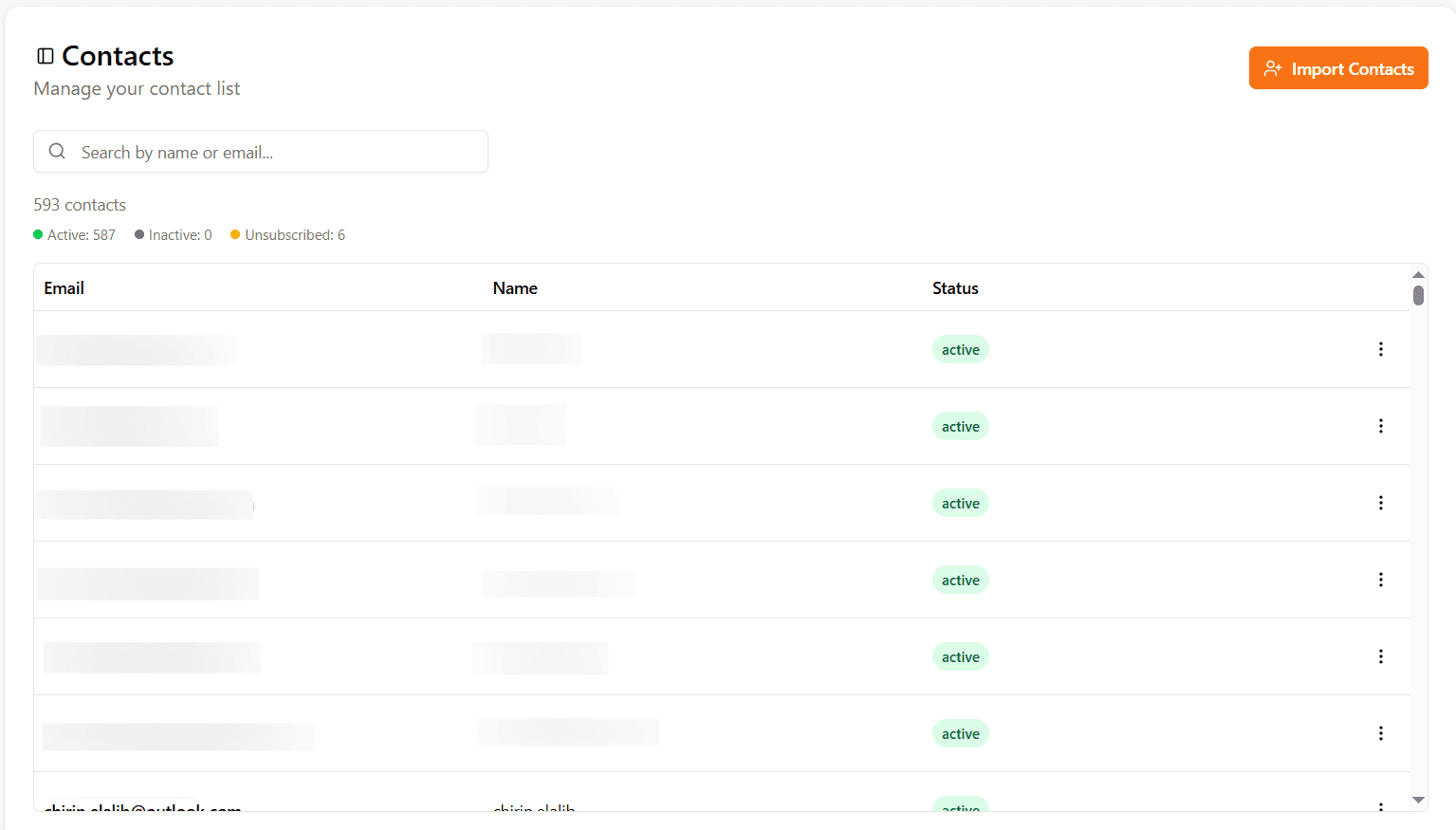
Task: Select the Active: 587 status indicator
Action: [x=75, y=235]
